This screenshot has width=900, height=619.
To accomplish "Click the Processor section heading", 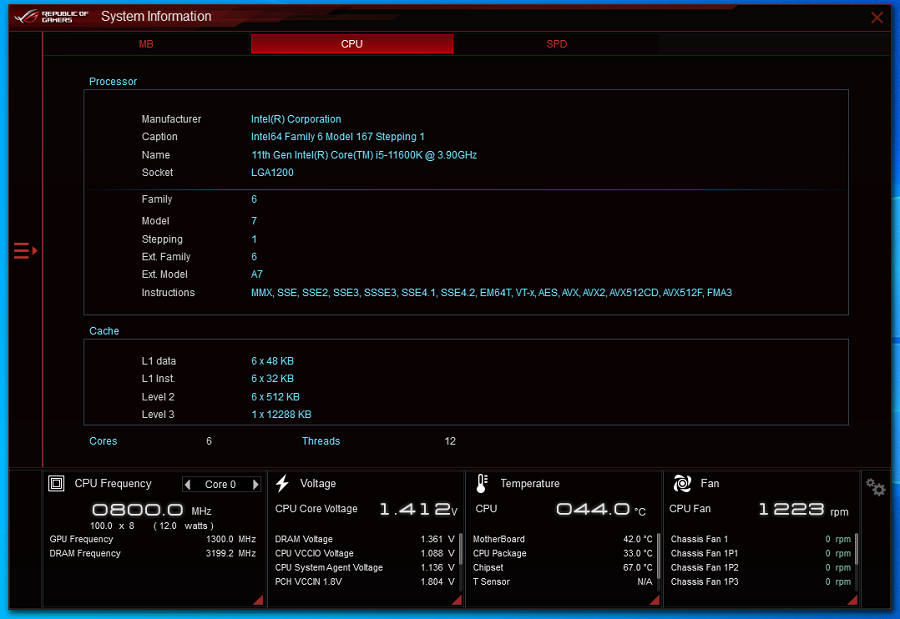I will point(113,82).
